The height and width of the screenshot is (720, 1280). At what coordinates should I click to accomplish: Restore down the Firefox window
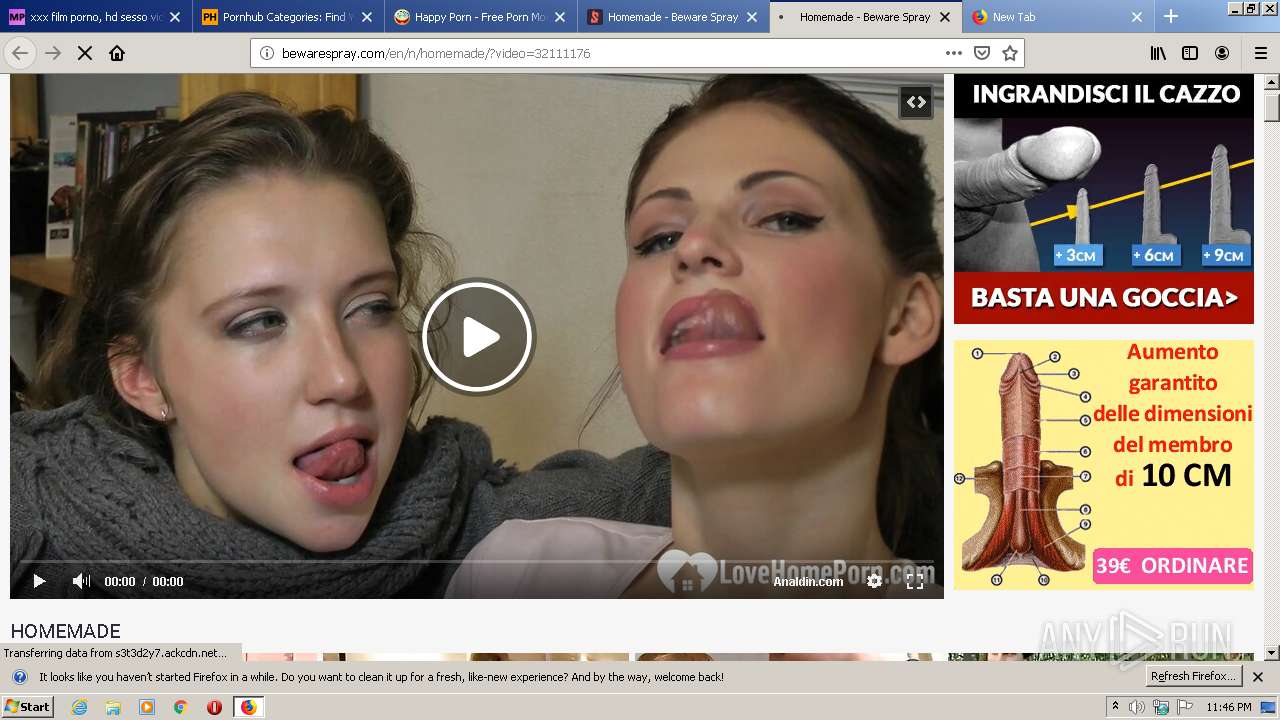point(1251,8)
